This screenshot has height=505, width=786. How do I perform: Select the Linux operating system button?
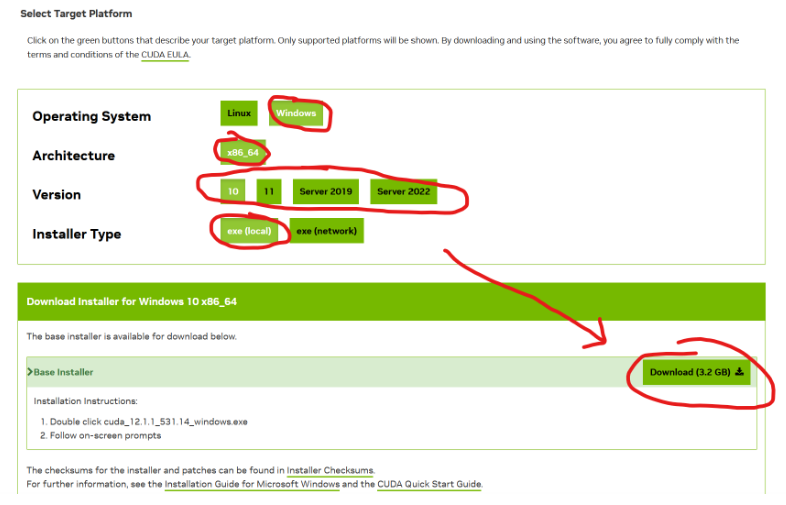[239, 113]
